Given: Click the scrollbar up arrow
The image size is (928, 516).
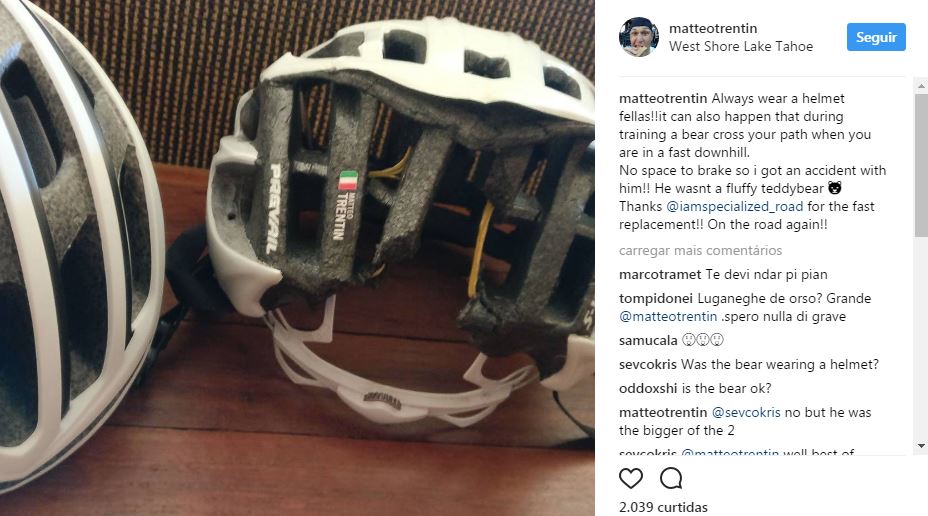Looking at the screenshot, I should click(x=921, y=86).
